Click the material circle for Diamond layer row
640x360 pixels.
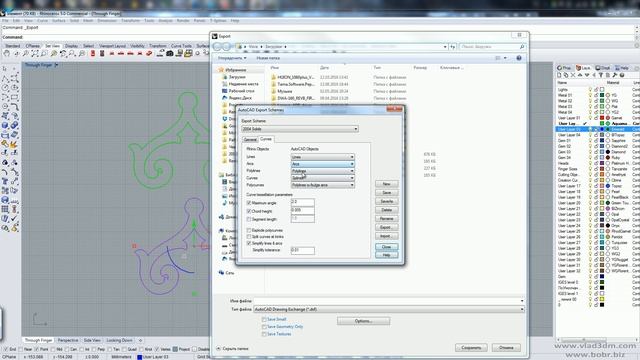[x=608, y=152]
